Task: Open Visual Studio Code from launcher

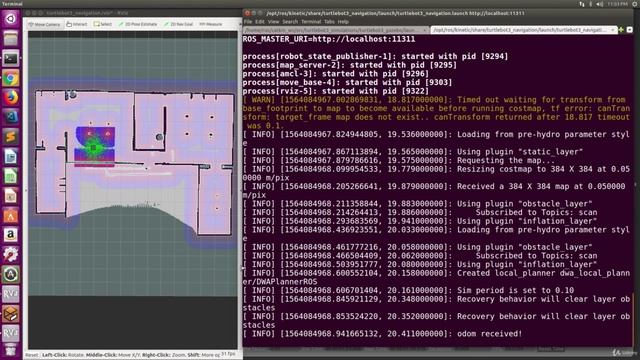Action: click(x=11, y=118)
